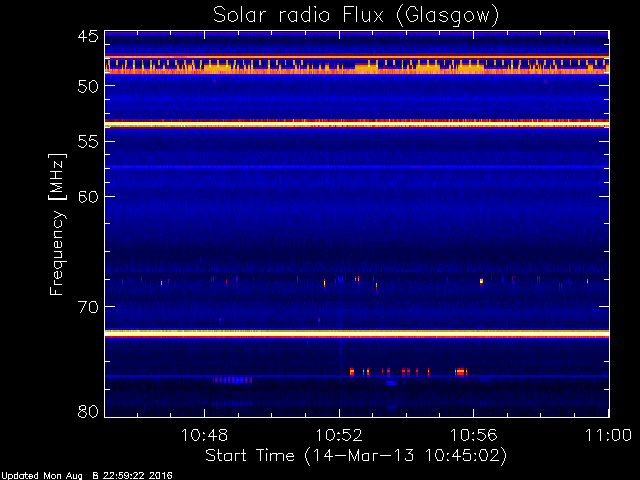Click the 60 frequency tick label
Screen dimensions: 640x480
88,197
